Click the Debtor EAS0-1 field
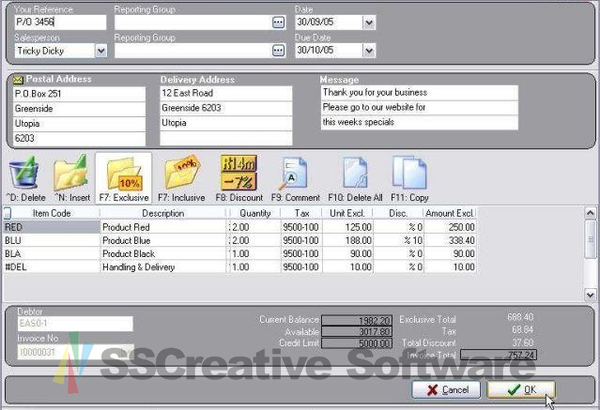 click(75, 323)
